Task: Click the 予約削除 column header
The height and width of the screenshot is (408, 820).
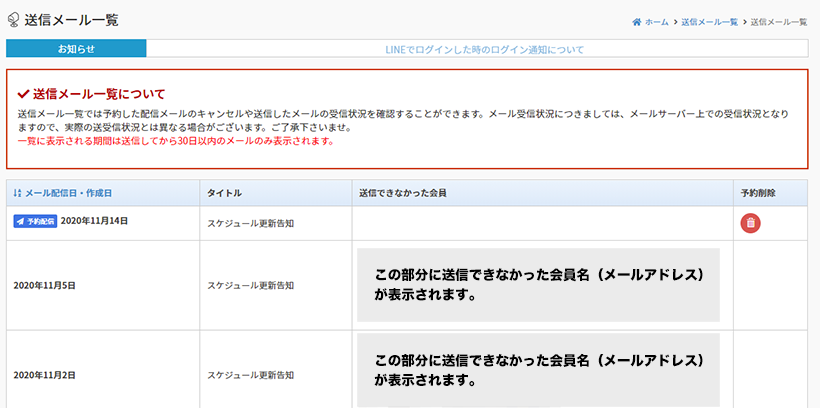Action: tap(758, 192)
